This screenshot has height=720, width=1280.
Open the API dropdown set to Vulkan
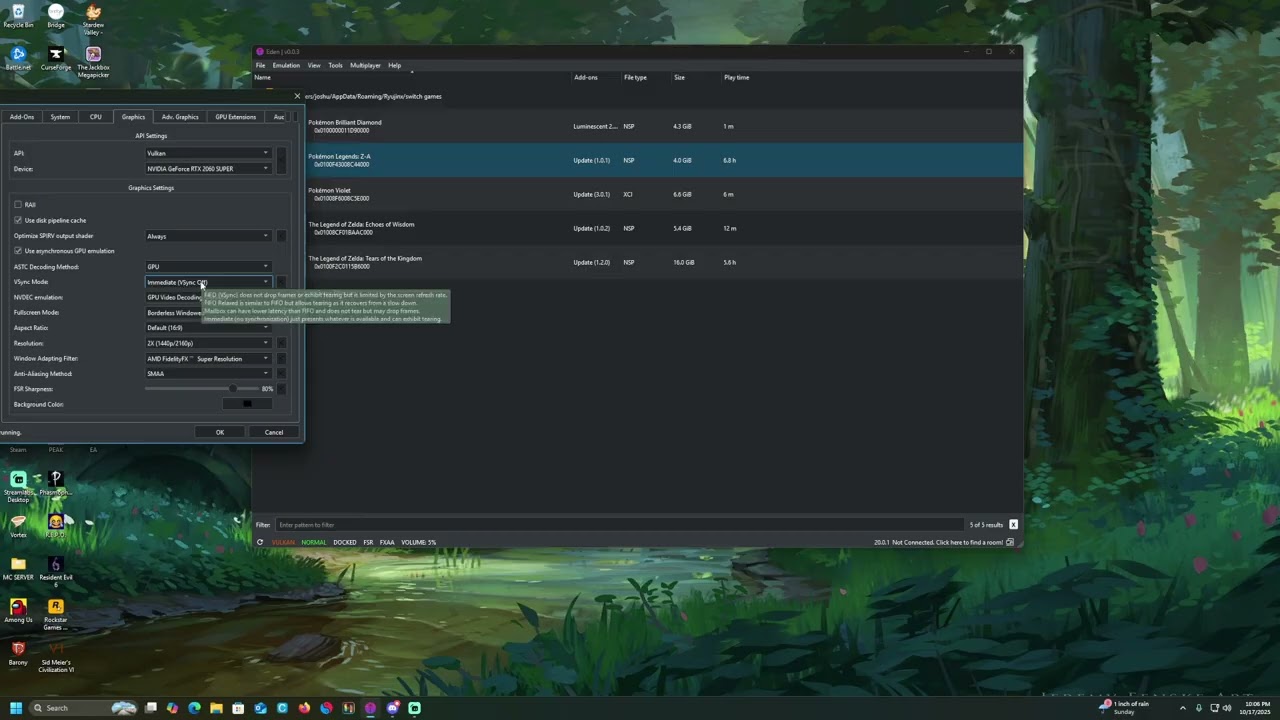point(208,153)
